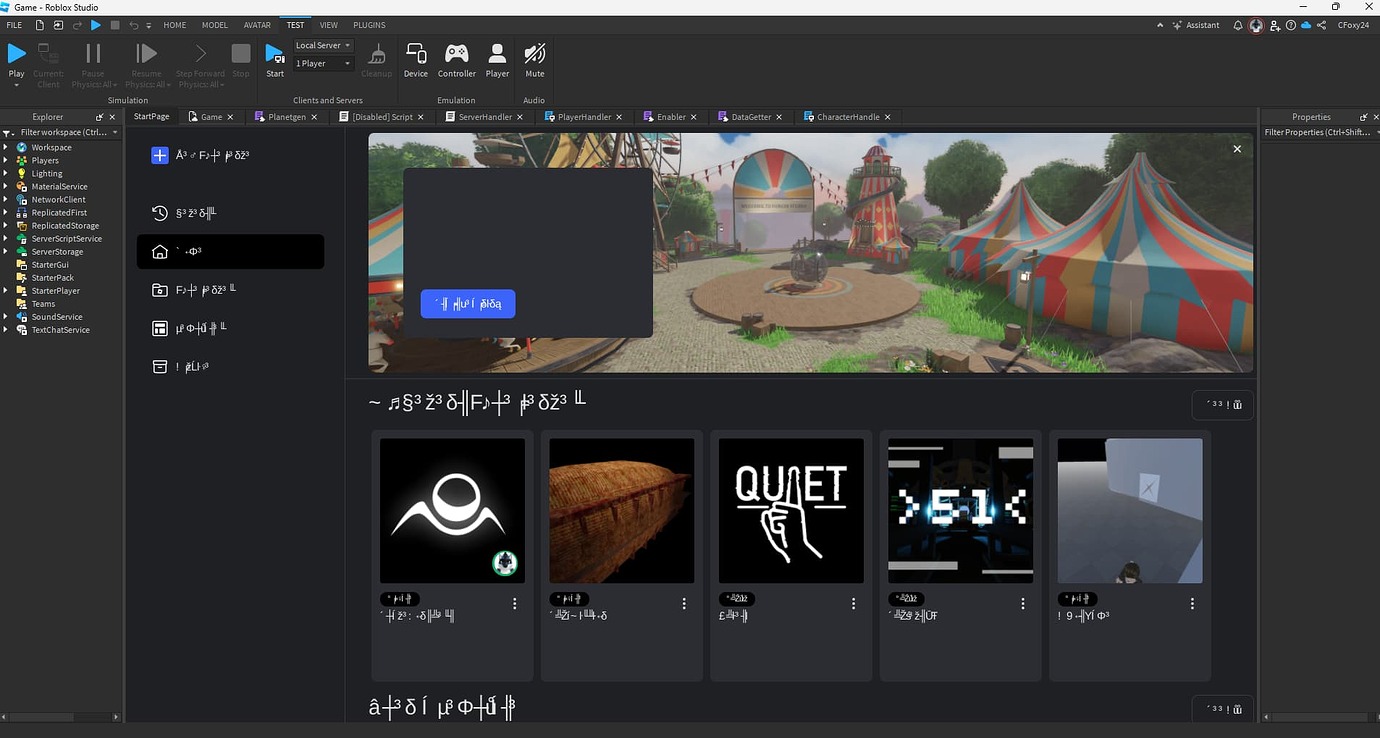Toggle the Mute audio button

point(535,58)
